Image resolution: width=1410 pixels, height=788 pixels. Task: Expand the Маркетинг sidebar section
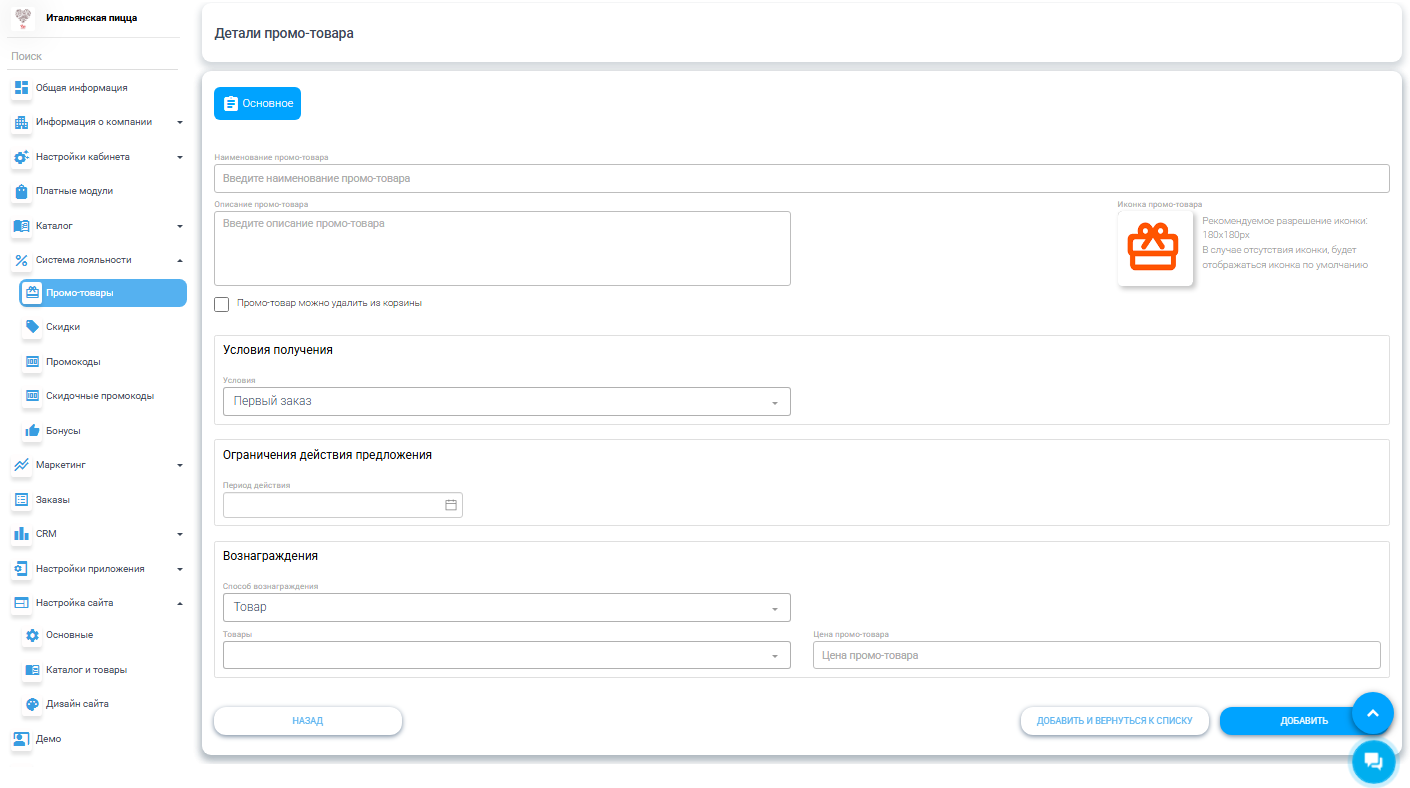[x=98, y=465]
